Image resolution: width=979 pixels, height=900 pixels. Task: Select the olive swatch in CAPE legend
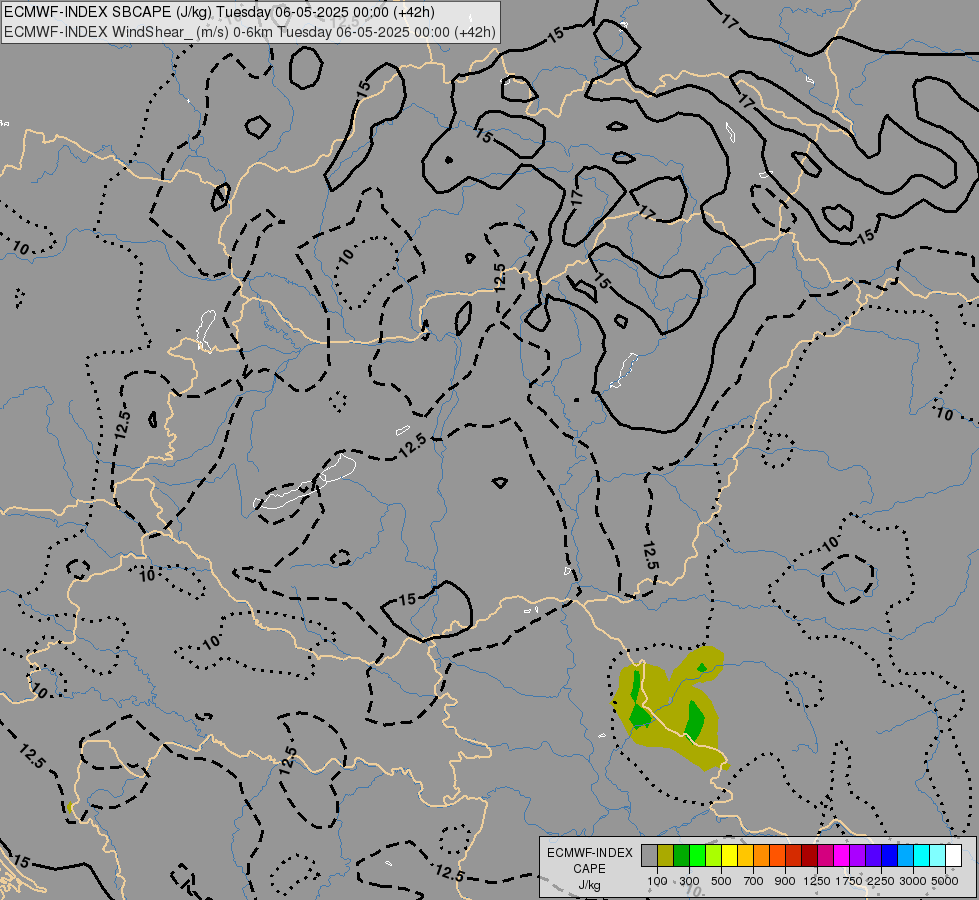click(x=666, y=855)
